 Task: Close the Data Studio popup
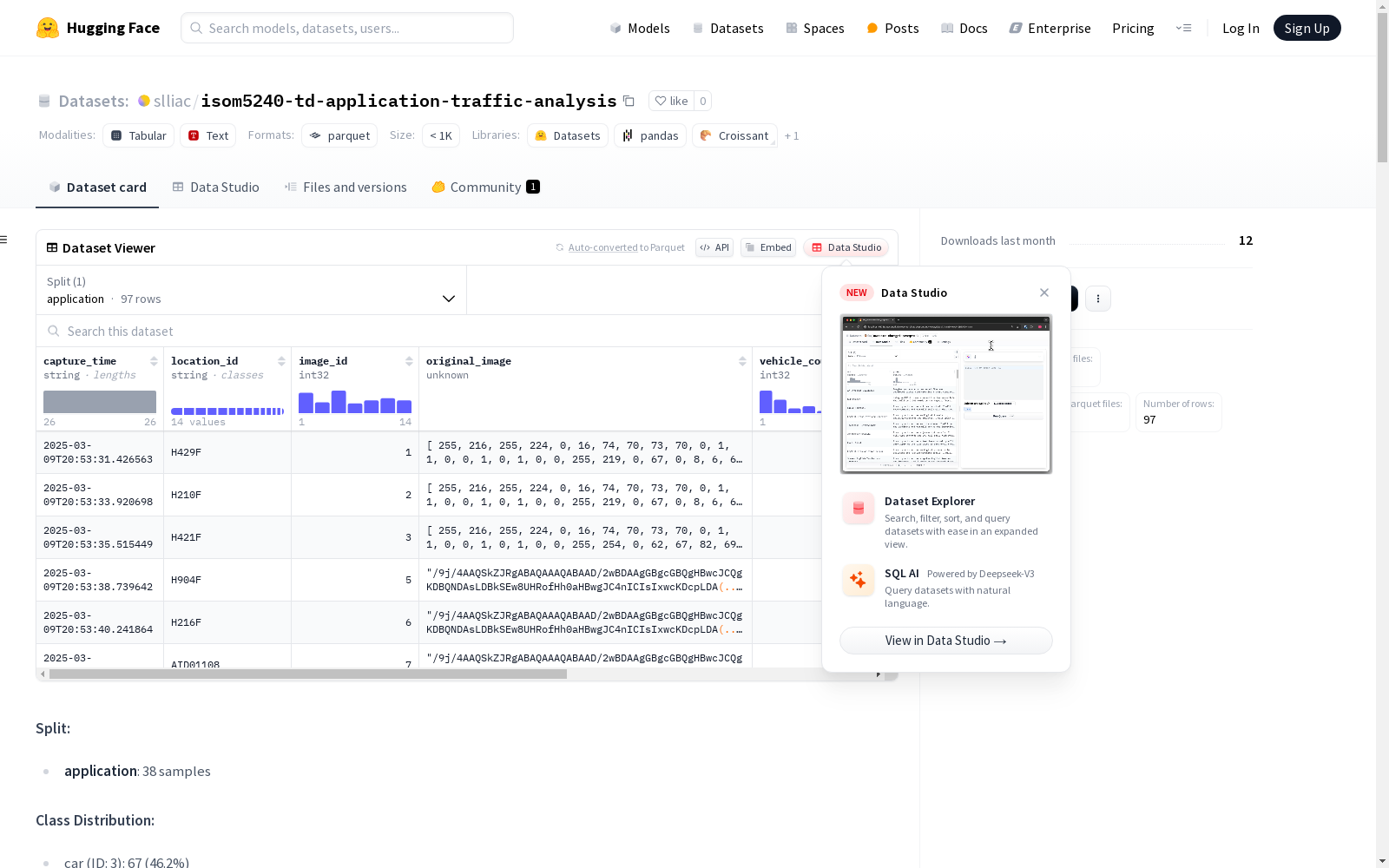click(1044, 293)
